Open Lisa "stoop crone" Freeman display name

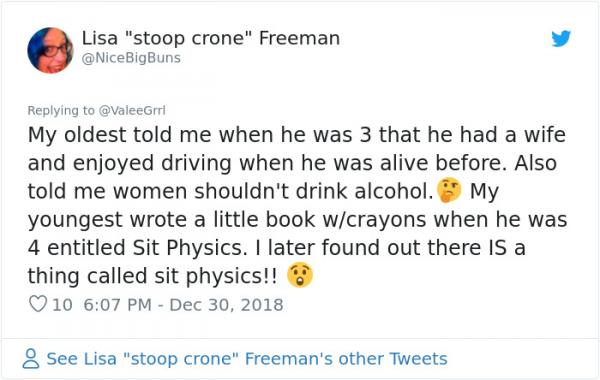tap(211, 38)
